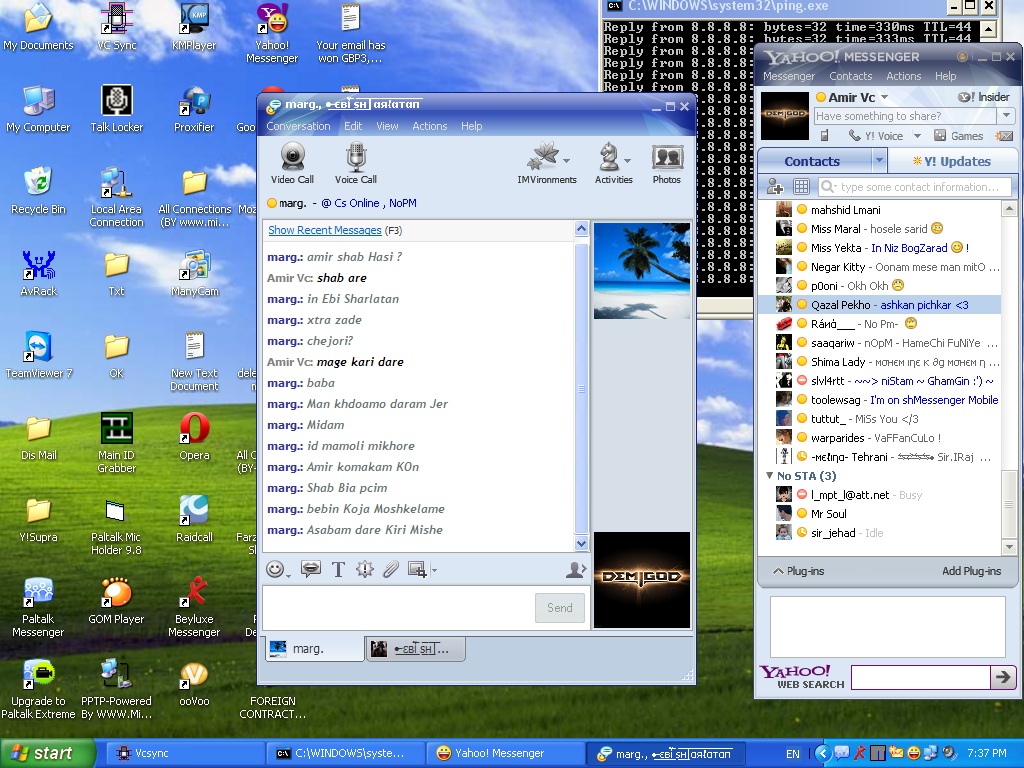Switch to Y! Updates tab
The width and height of the screenshot is (1024, 768).
(x=952, y=161)
